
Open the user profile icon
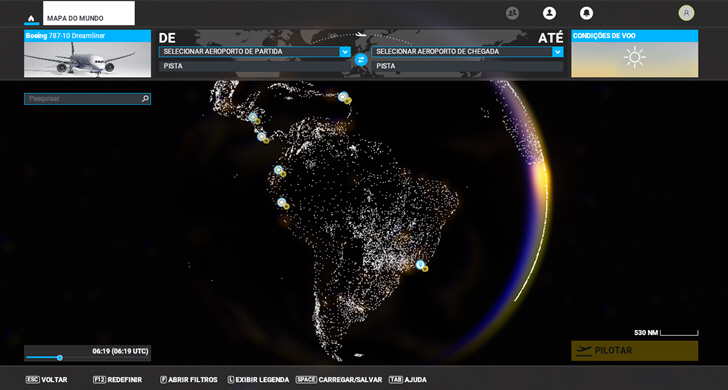pos(549,13)
